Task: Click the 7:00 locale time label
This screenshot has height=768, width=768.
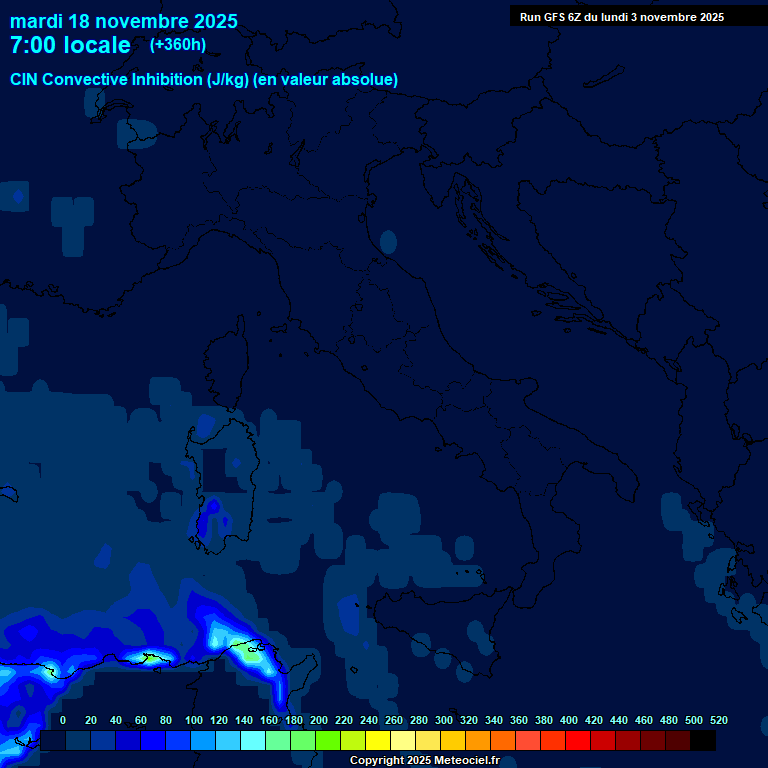Action: 70,45
